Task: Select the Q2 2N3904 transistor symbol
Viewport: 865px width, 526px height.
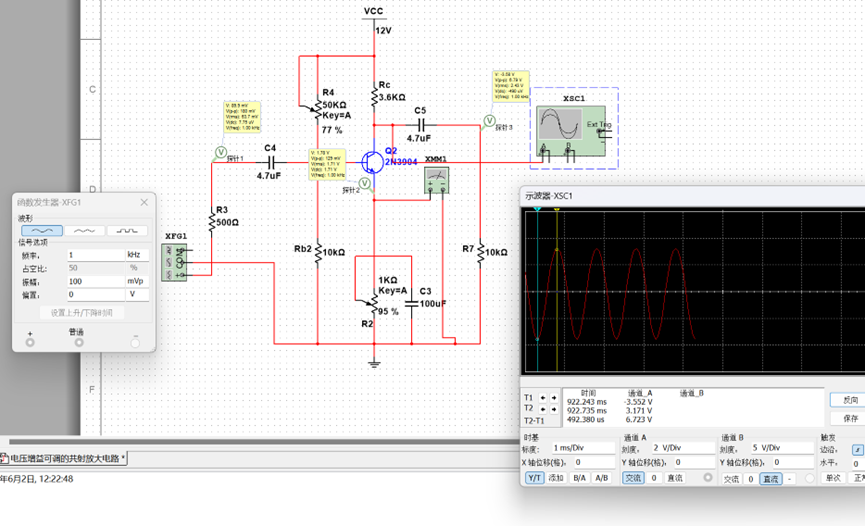Action: click(x=373, y=162)
